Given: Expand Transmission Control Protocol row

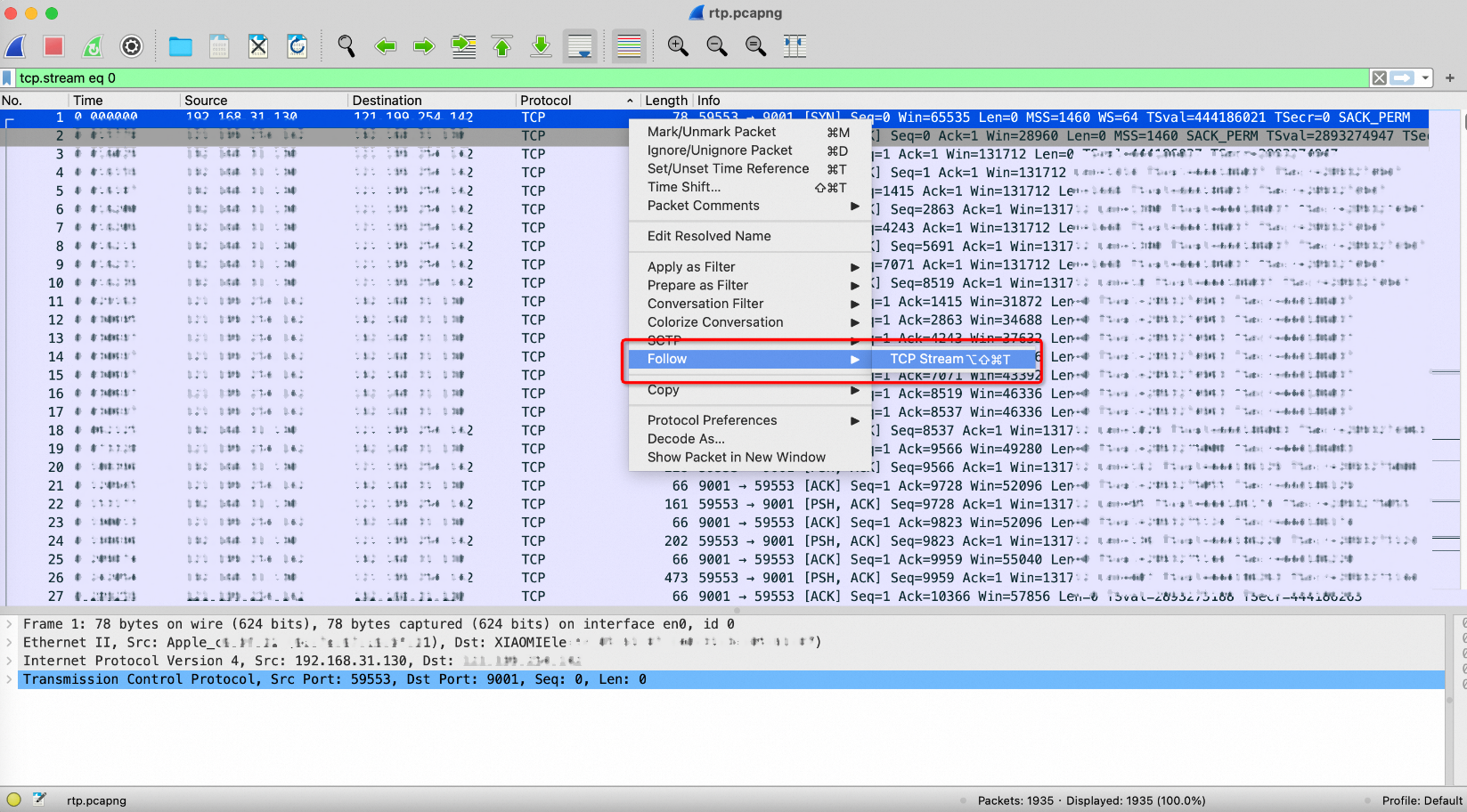Looking at the screenshot, I should 9,679.
